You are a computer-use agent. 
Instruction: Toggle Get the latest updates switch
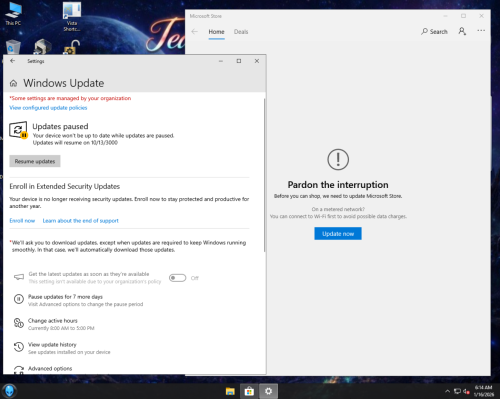(177, 278)
